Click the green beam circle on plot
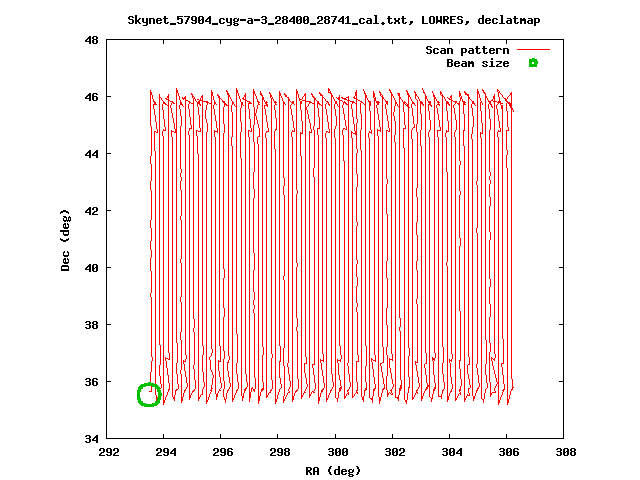The width and height of the screenshot is (640, 480). (149, 395)
